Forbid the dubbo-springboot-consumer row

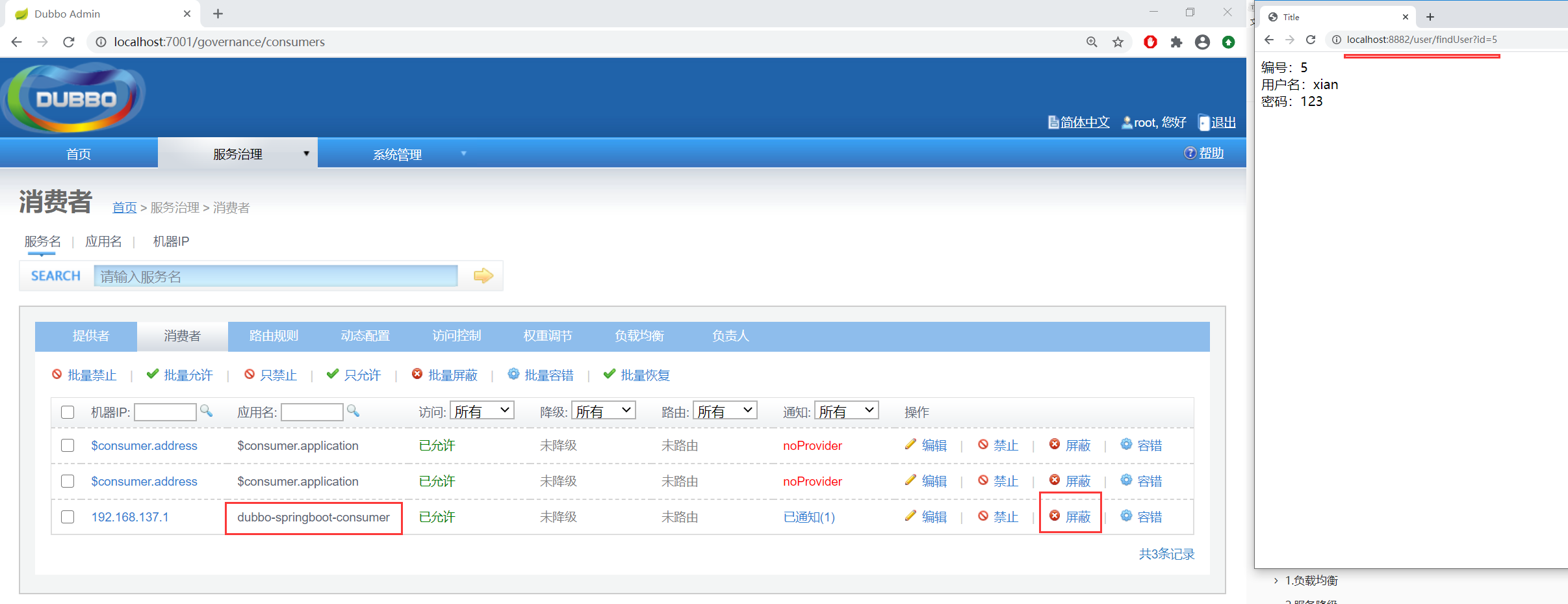[998, 516]
